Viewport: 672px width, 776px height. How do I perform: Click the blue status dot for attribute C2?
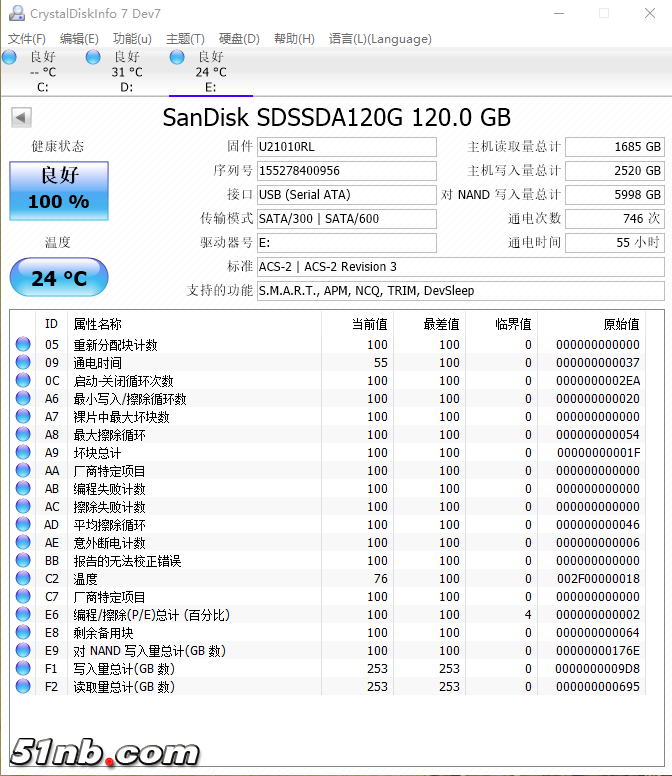[x=23, y=578]
